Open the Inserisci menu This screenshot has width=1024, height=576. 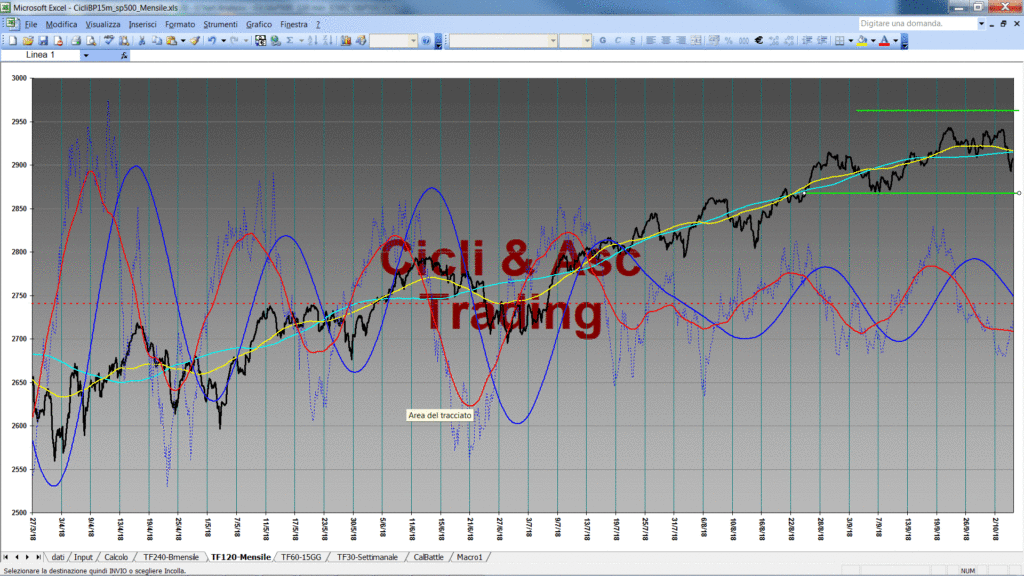click(142, 24)
